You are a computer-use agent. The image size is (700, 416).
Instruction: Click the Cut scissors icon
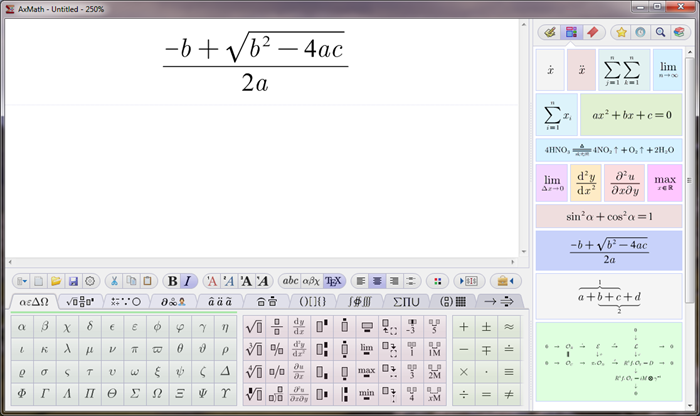coord(113,281)
